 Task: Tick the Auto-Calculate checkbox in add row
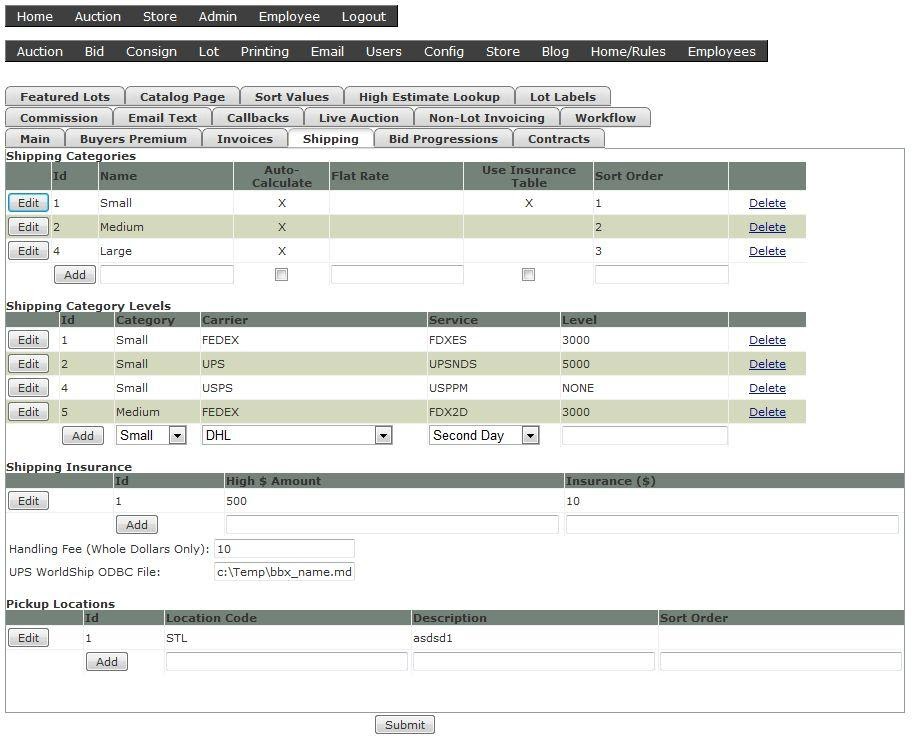click(x=281, y=274)
